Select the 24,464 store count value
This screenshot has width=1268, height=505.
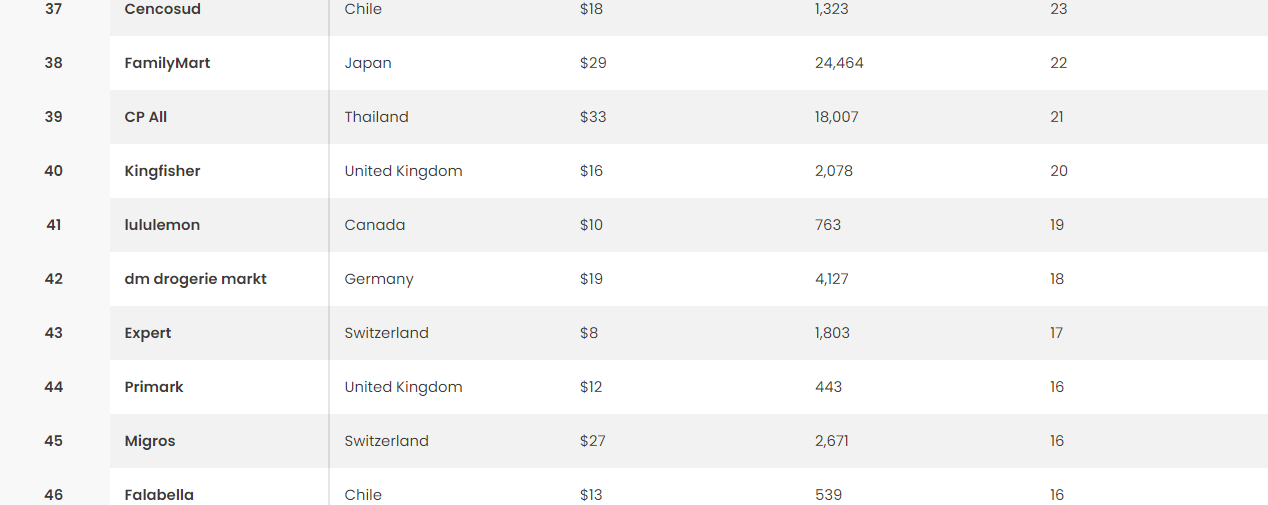click(x=839, y=63)
